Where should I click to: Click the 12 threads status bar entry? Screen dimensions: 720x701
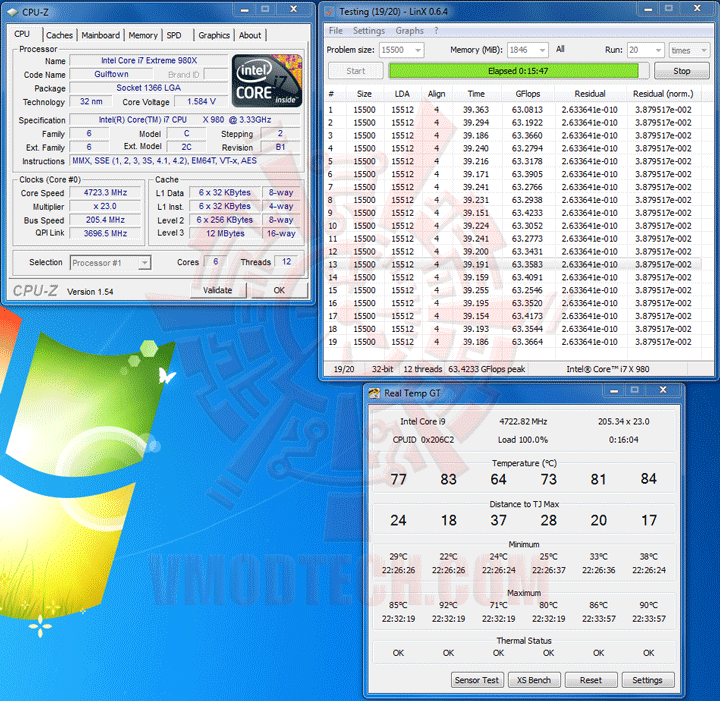tap(422, 369)
